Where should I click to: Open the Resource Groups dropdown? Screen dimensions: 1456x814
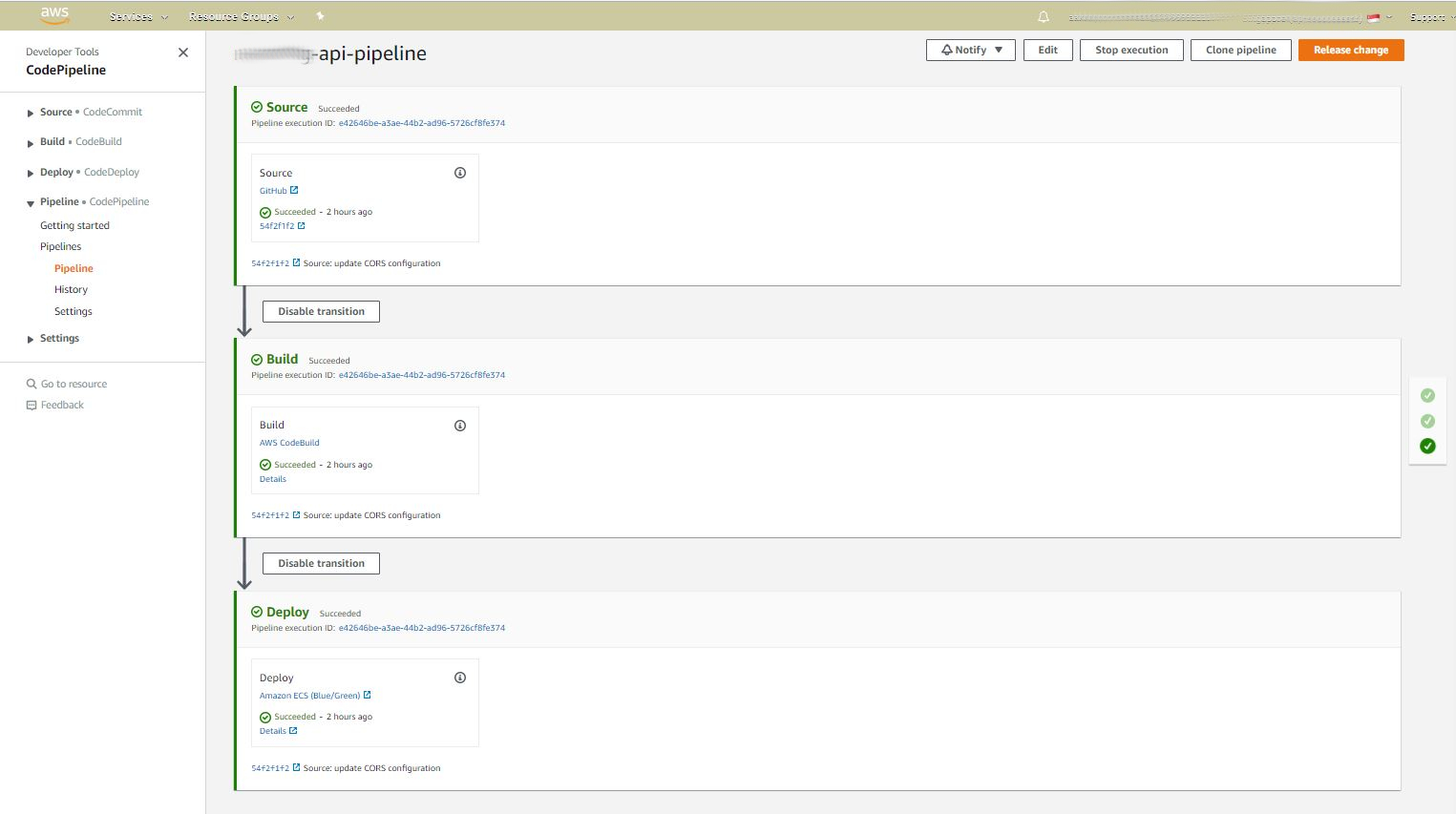[x=242, y=16]
